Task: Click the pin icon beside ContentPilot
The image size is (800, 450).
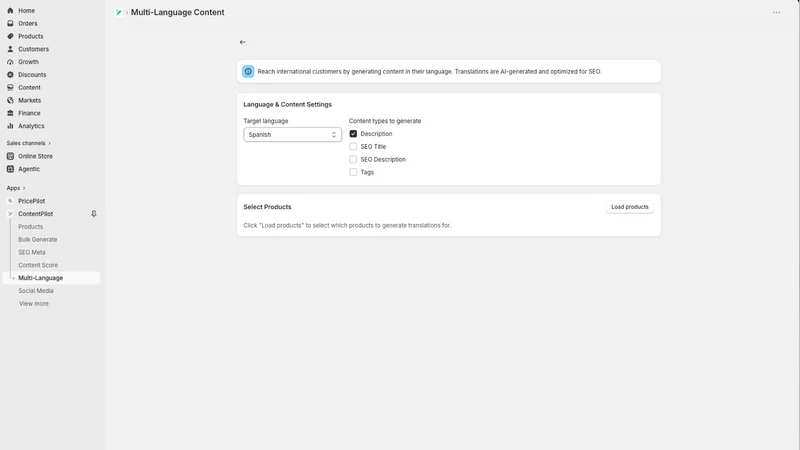Action: coord(94,214)
